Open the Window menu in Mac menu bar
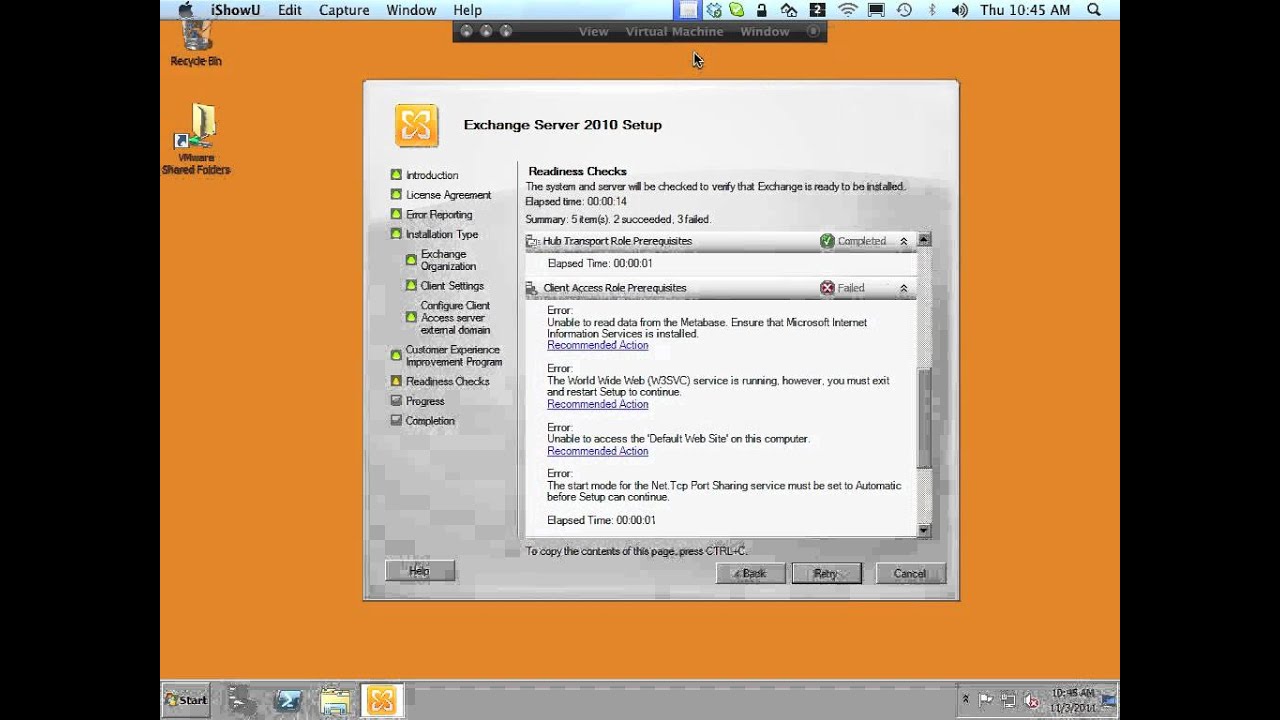This screenshot has width=1280, height=720. tap(411, 10)
